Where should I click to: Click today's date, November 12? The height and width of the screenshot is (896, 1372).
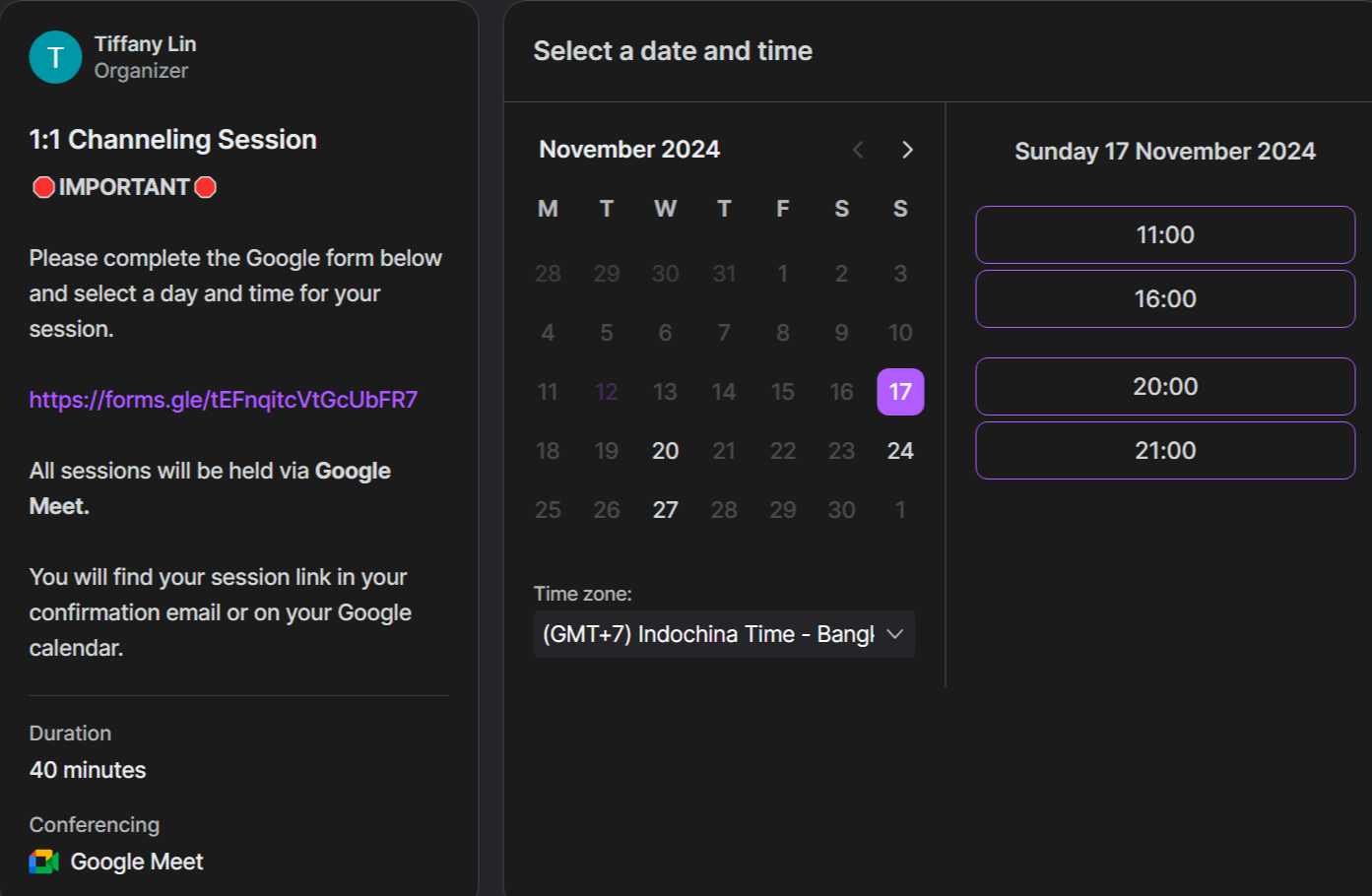point(607,392)
